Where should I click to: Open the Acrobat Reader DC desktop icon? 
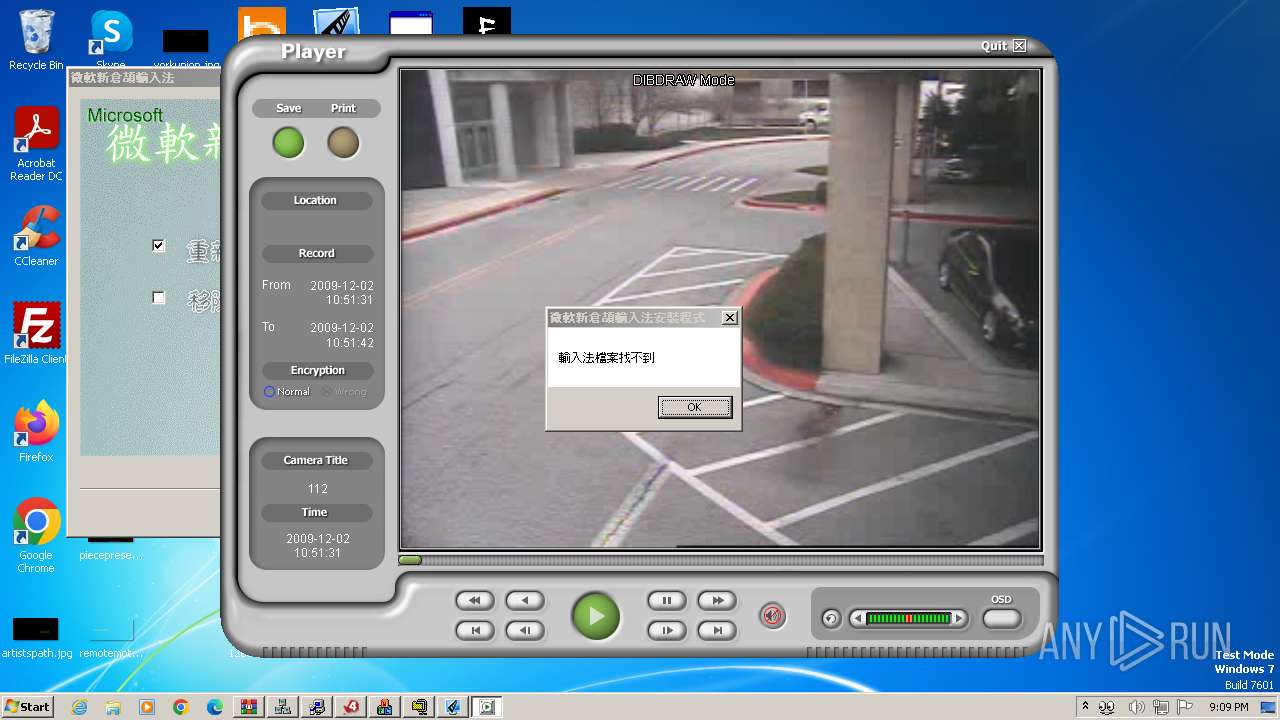[x=36, y=145]
